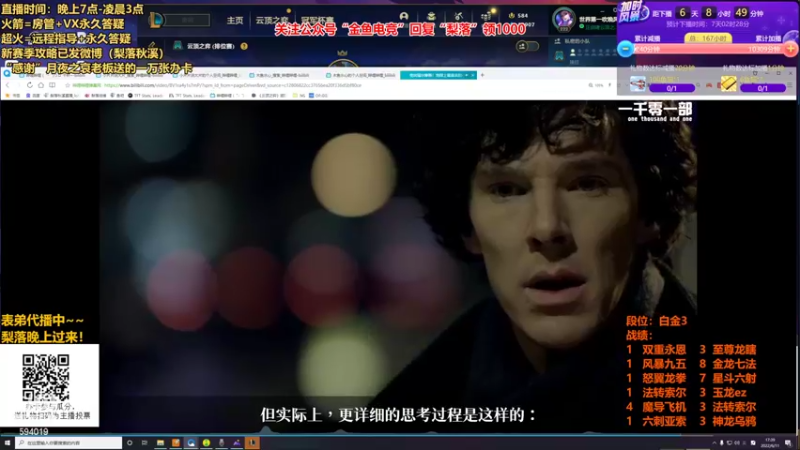
Task: Click the League of Legends logo icon
Action: tap(156, 20)
